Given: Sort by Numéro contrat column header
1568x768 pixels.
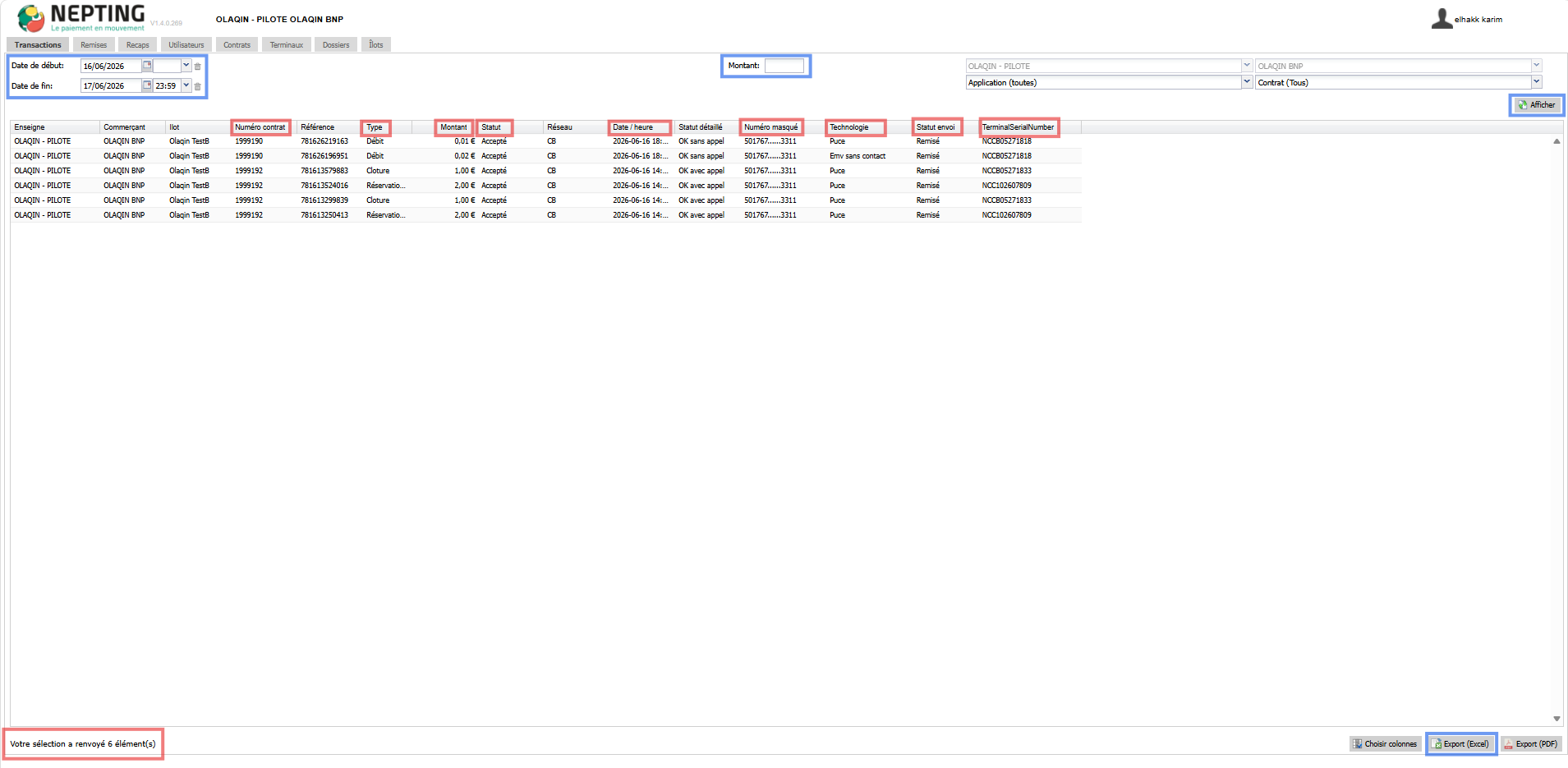Looking at the screenshot, I should click(264, 127).
